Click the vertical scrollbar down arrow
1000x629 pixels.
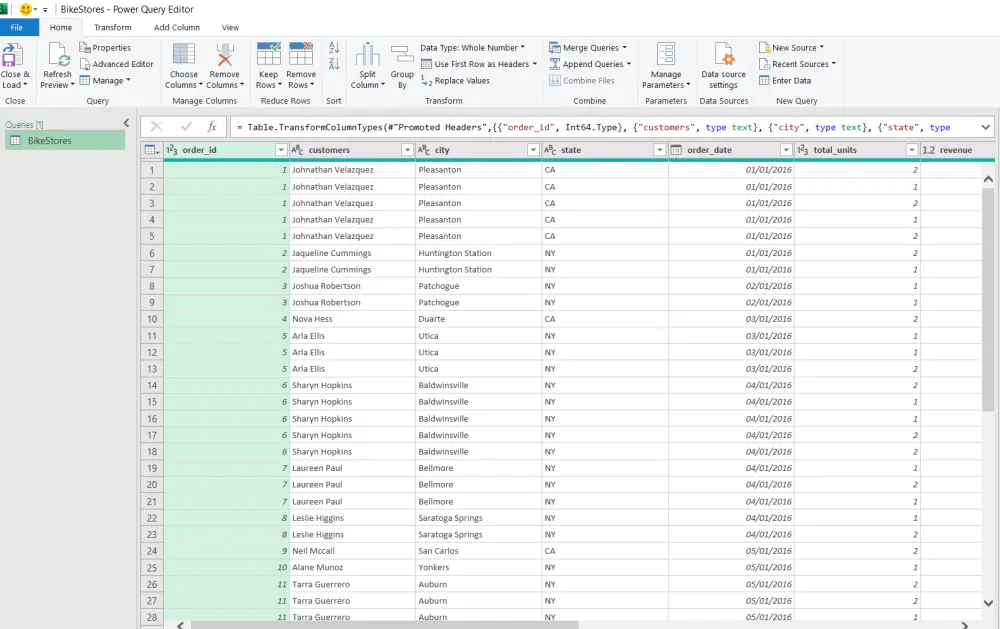click(x=988, y=603)
